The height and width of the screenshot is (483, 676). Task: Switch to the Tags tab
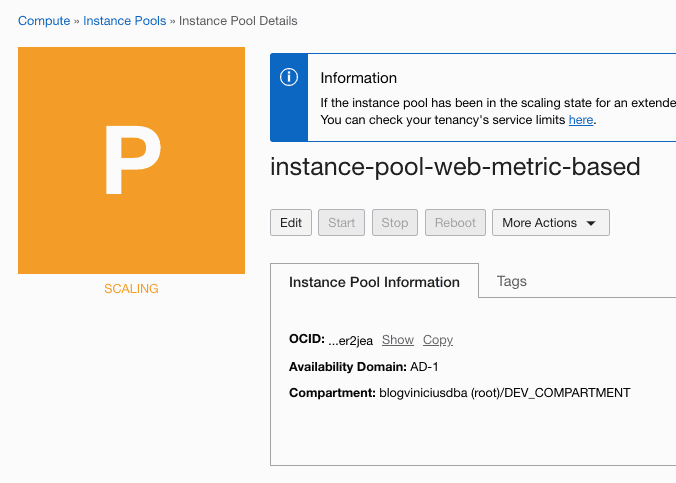tap(511, 281)
